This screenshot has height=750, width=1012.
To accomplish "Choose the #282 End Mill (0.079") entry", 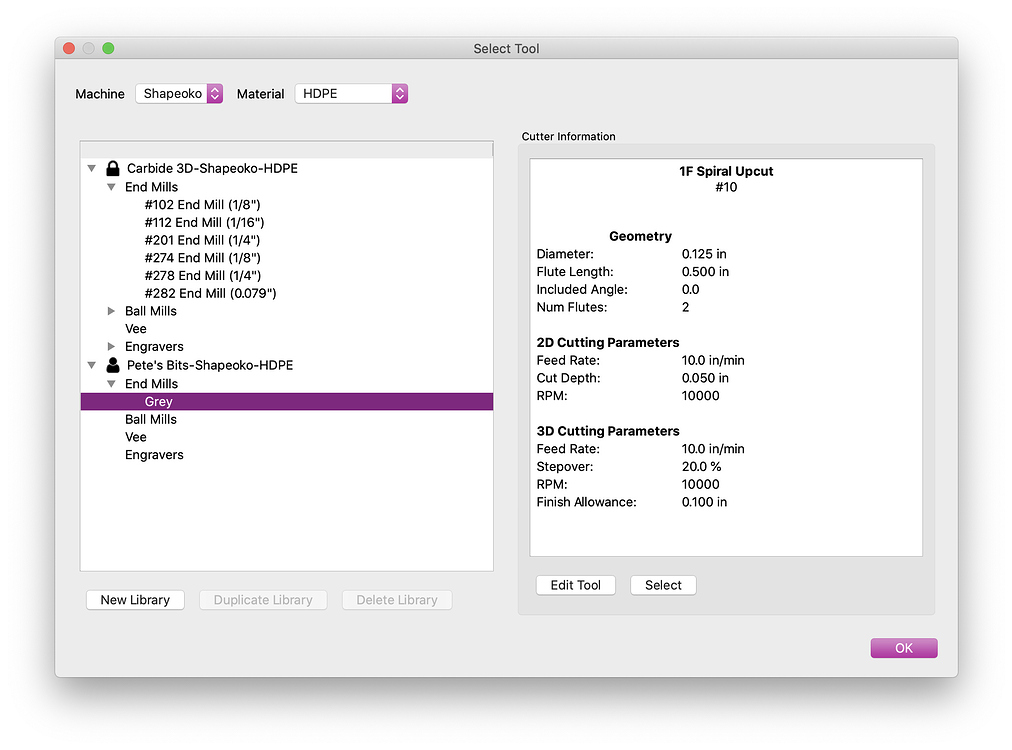I will click(210, 293).
